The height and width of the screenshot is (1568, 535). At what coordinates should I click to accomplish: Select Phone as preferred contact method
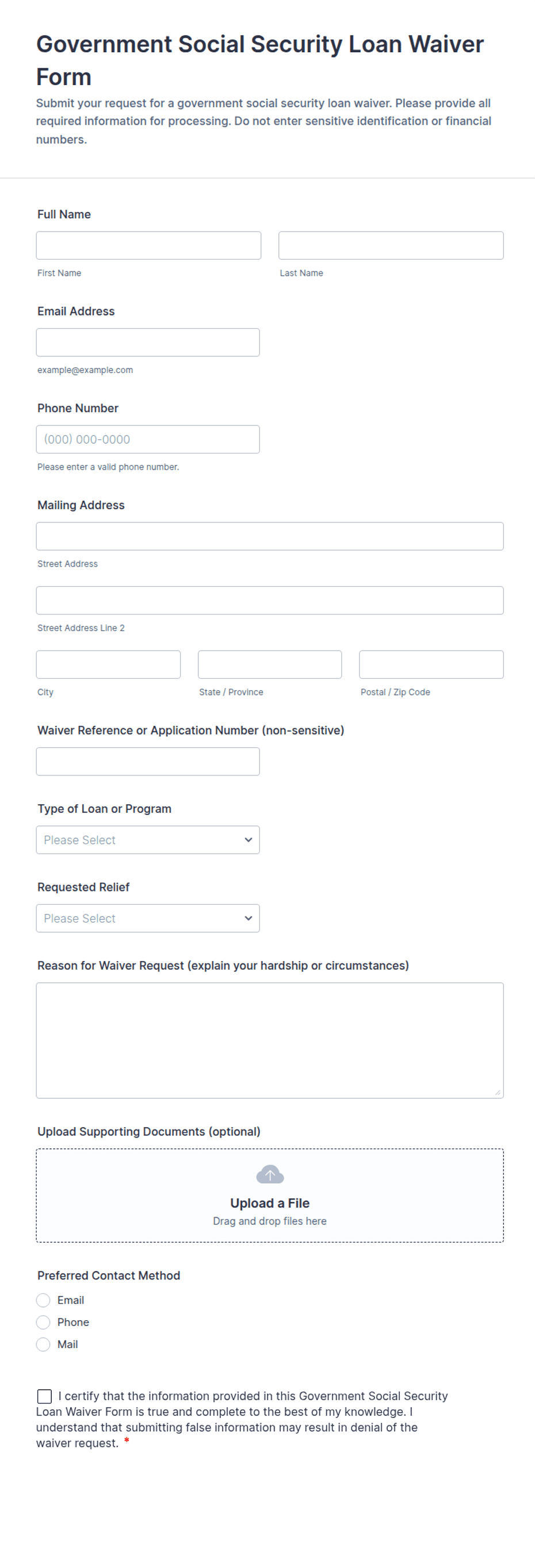click(43, 1322)
